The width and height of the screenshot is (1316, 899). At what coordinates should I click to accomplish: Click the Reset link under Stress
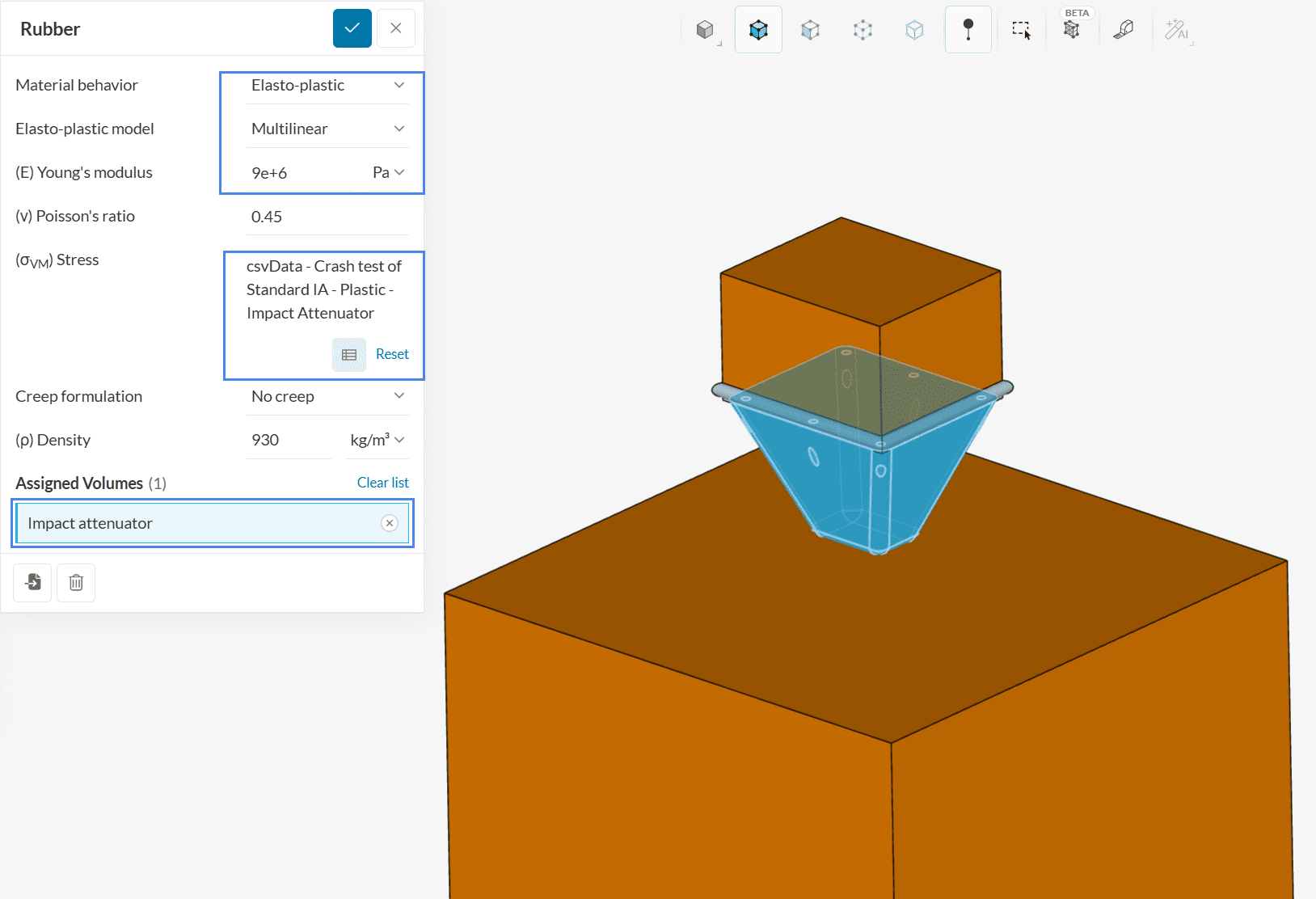[392, 354]
